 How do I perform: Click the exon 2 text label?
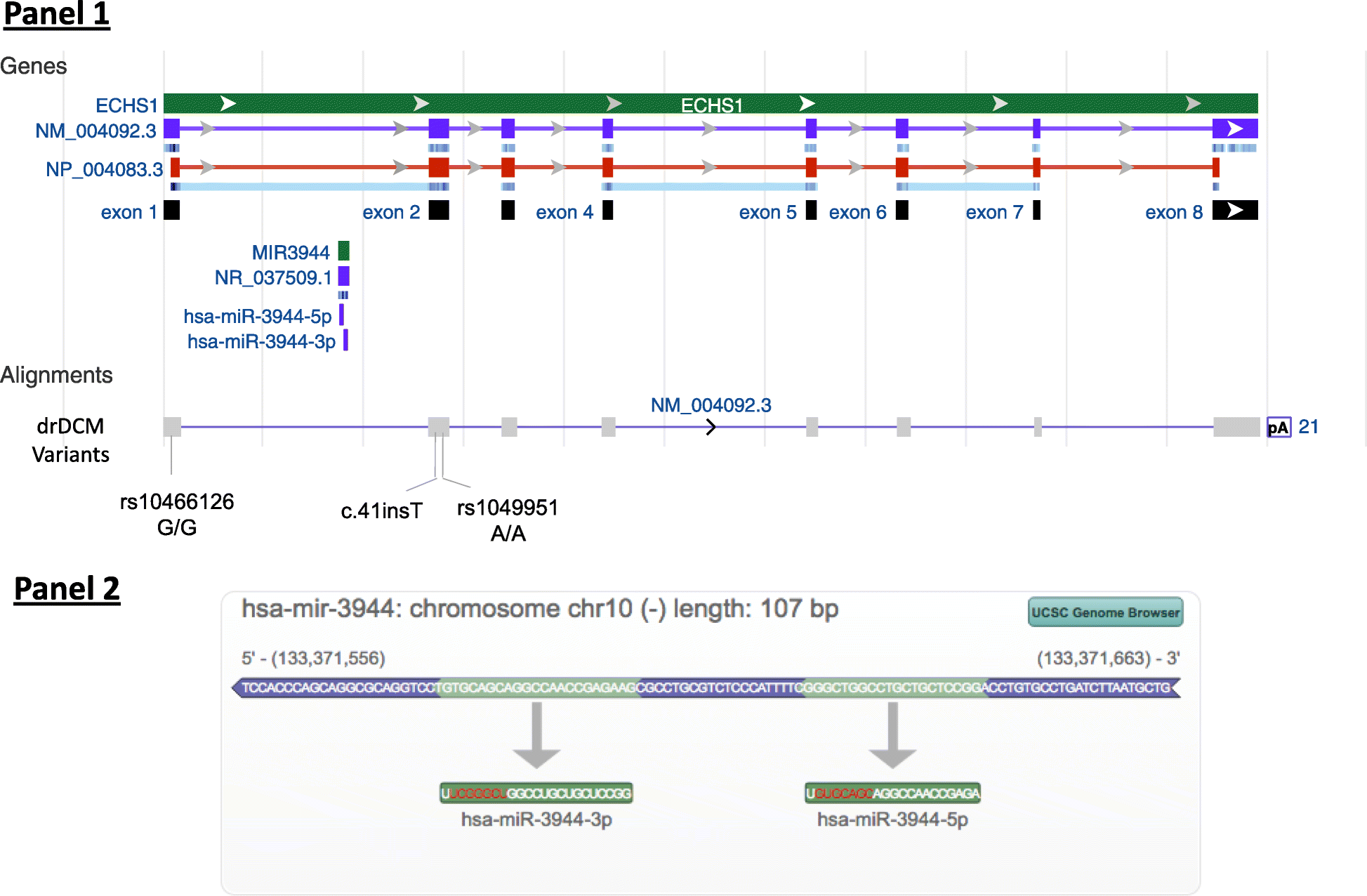coord(391,212)
